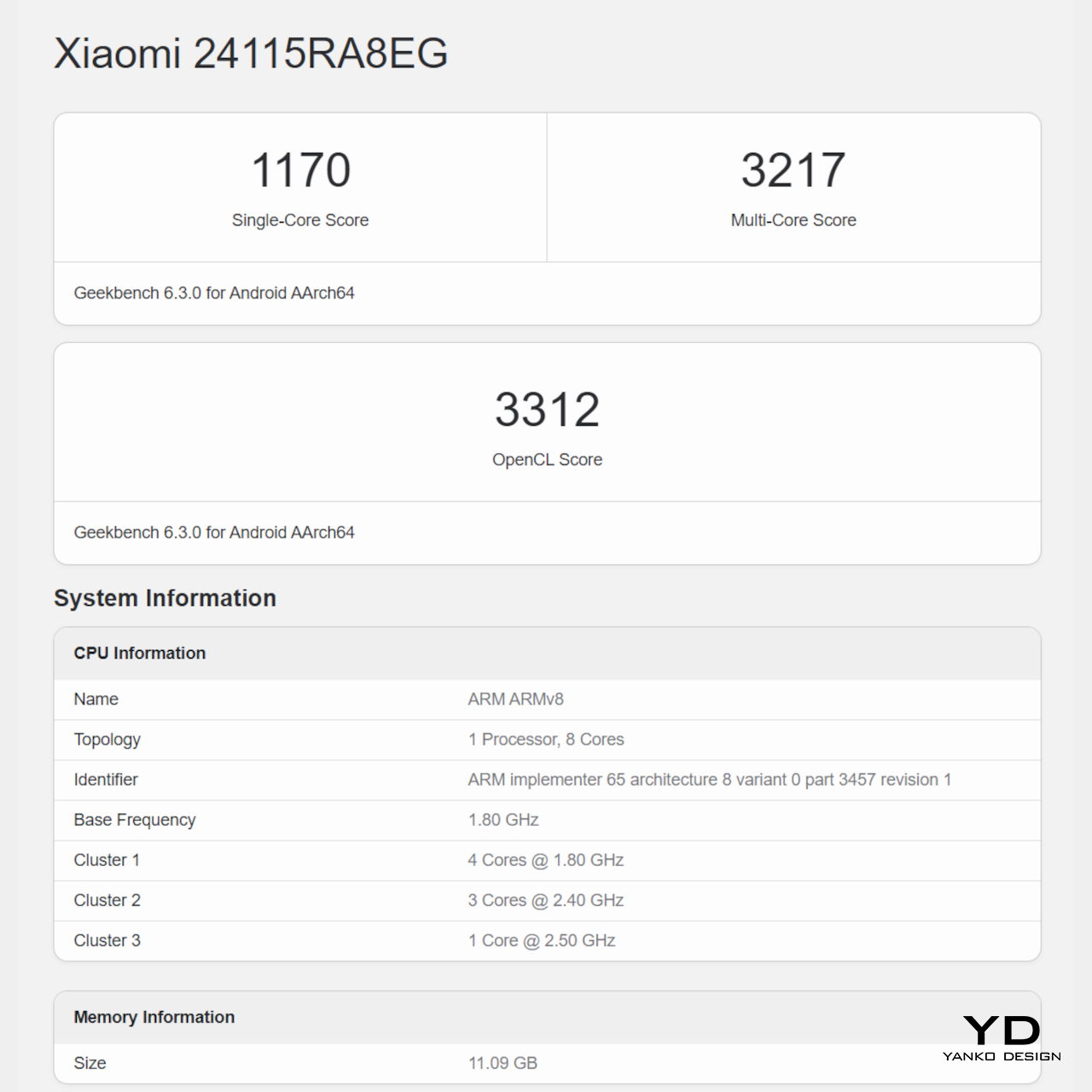
Task: Select the 1170 single-core score number
Action: click(x=300, y=170)
